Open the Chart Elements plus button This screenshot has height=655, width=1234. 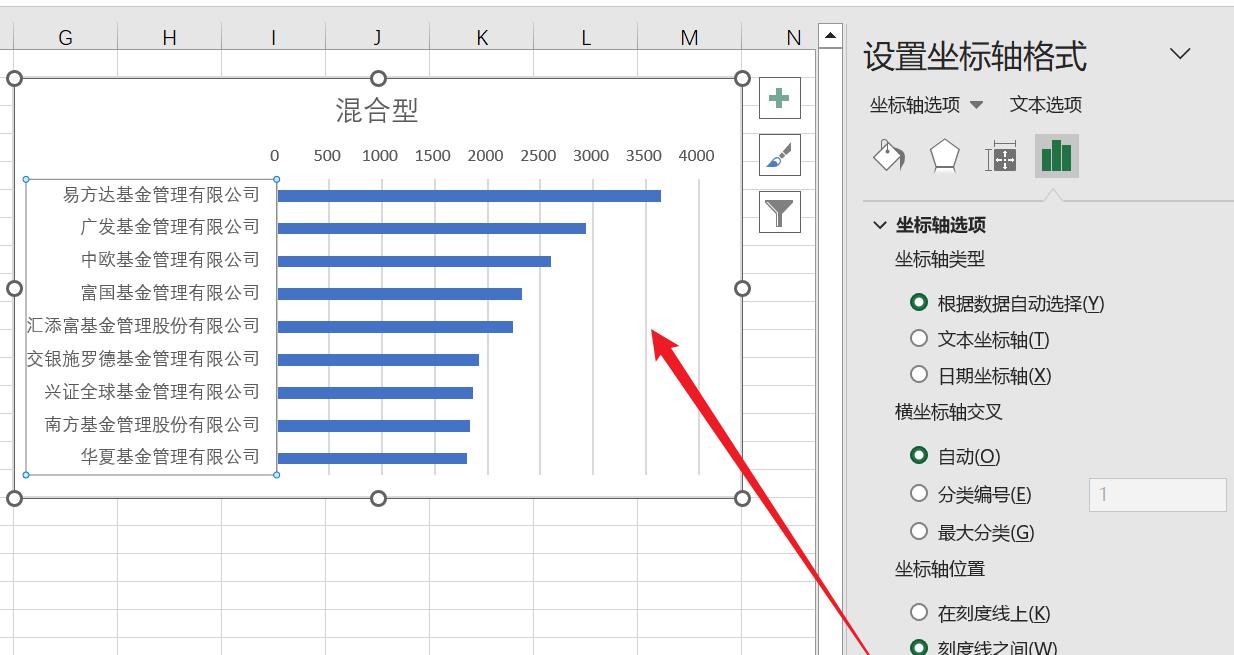tap(780, 98)
